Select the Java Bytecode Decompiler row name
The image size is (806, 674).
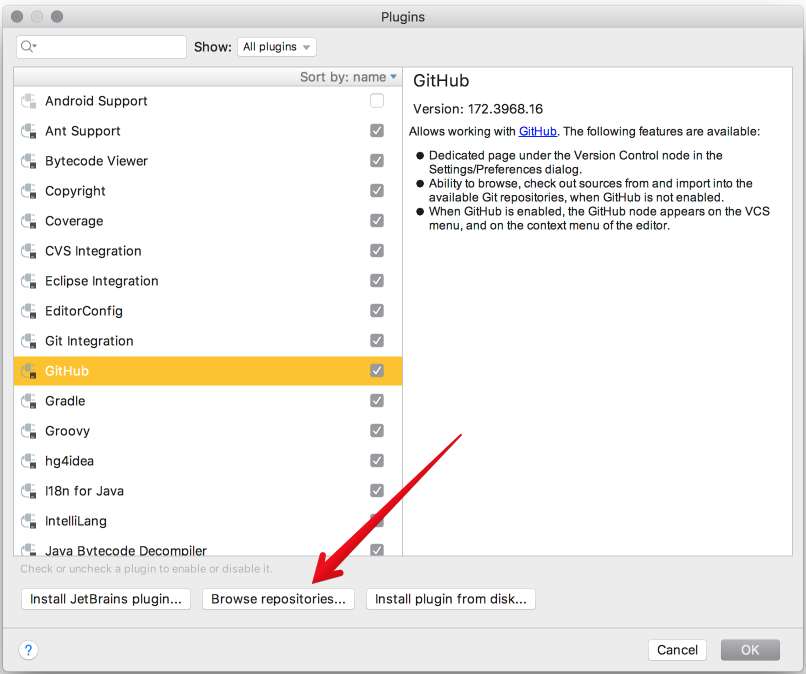point(126,550)
